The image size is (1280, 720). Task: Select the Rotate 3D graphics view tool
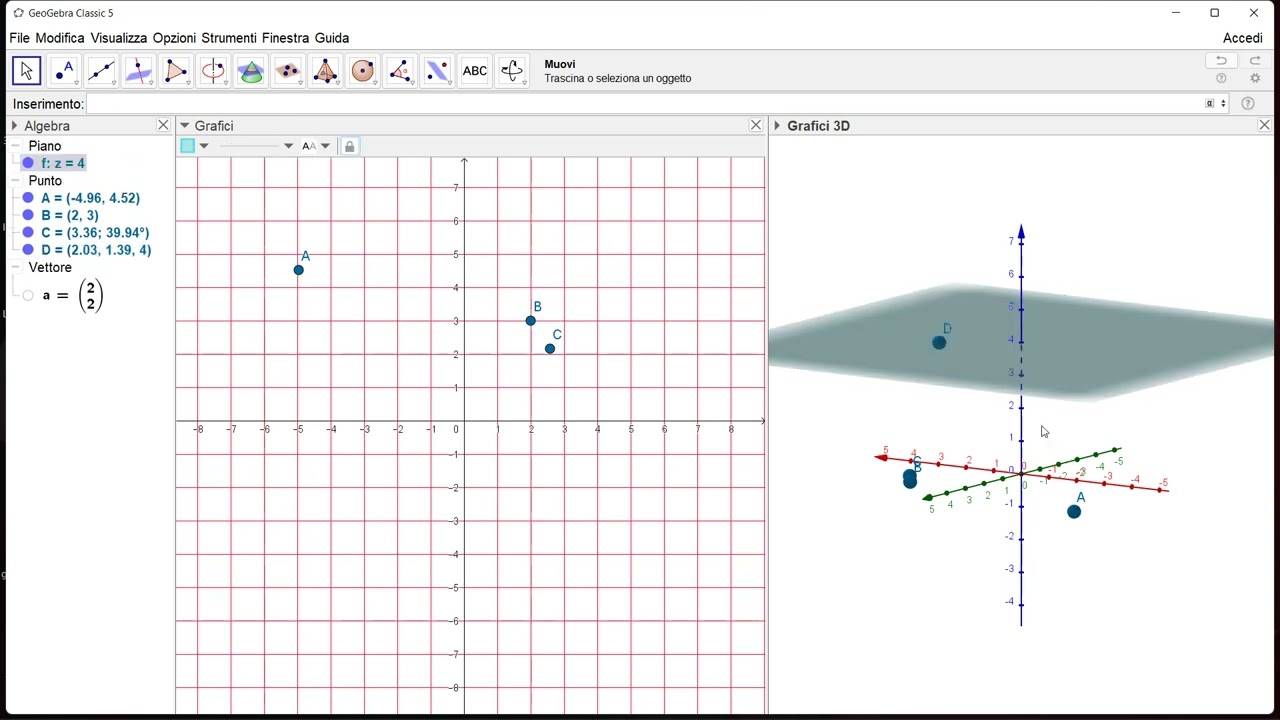[x=512, y=71]
